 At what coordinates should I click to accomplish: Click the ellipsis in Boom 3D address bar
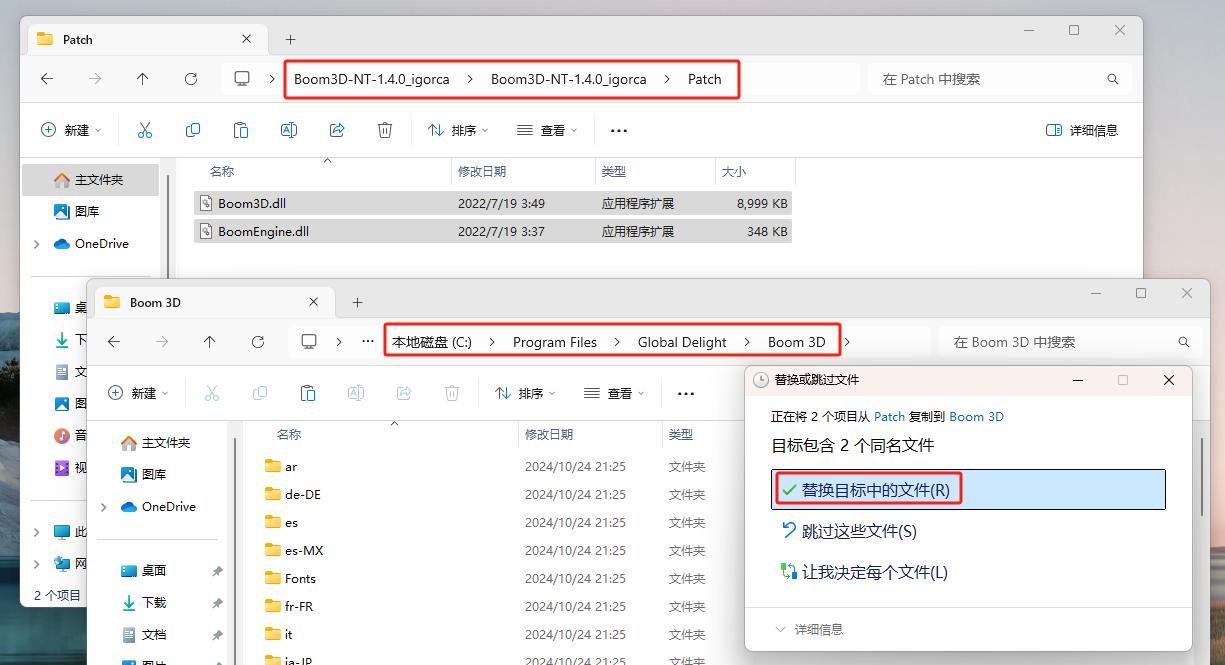click(368, 342)
